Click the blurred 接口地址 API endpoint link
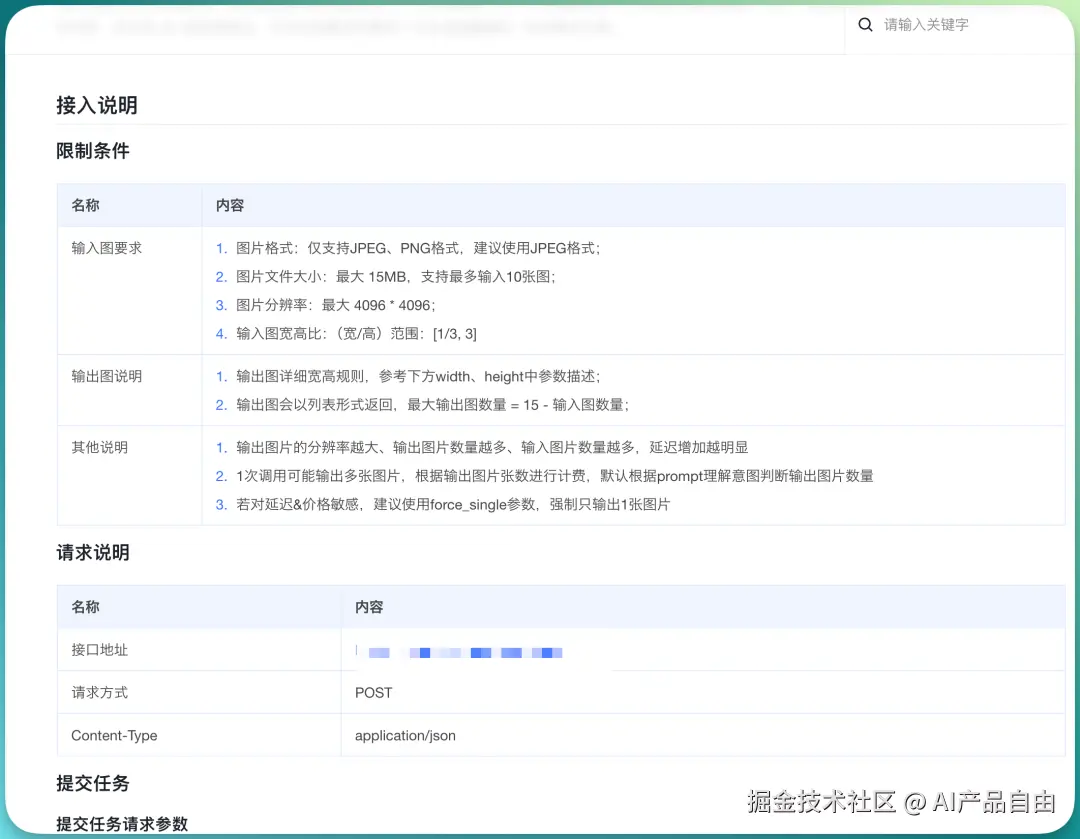 (x=460, y=652)
